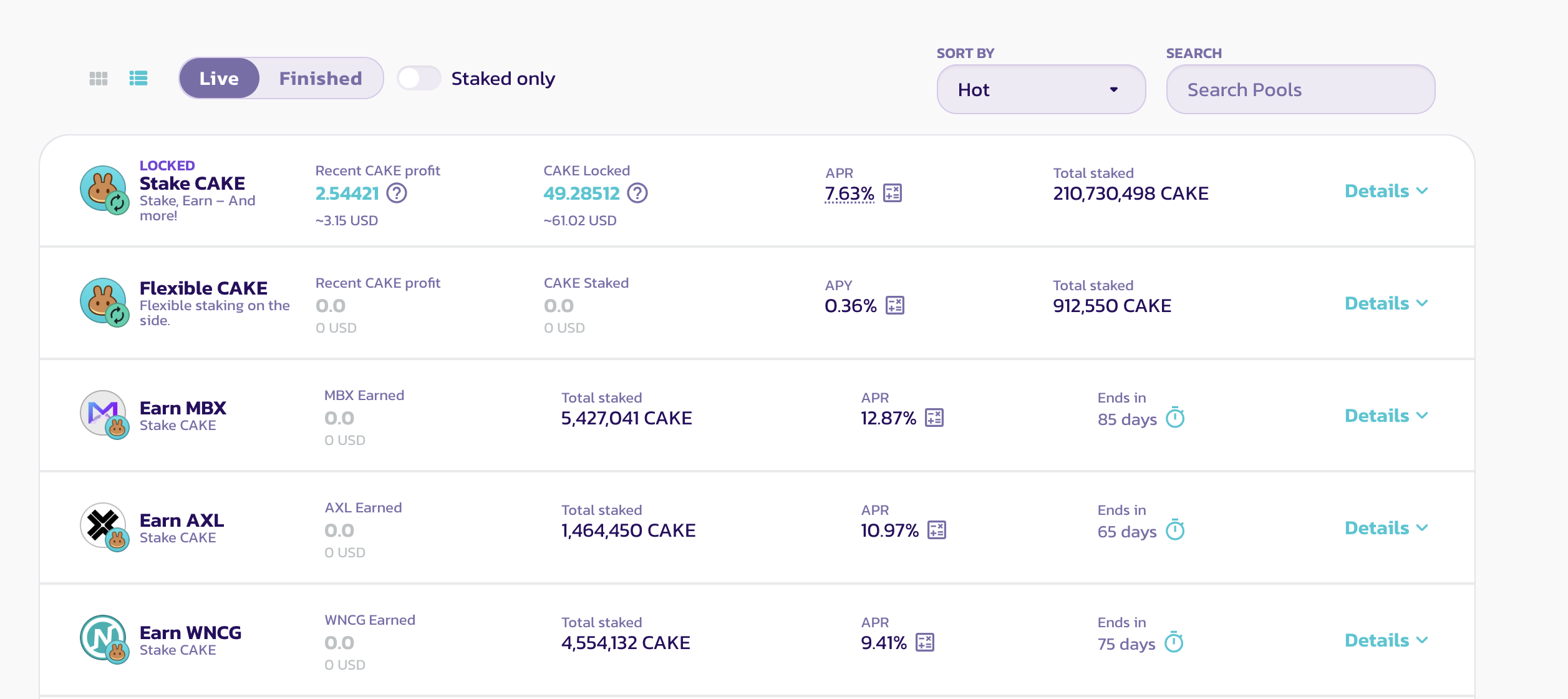The height and width of the screenshot is (699, 1568).
Task: Switch to card grid view
Action: coord(99,79)
